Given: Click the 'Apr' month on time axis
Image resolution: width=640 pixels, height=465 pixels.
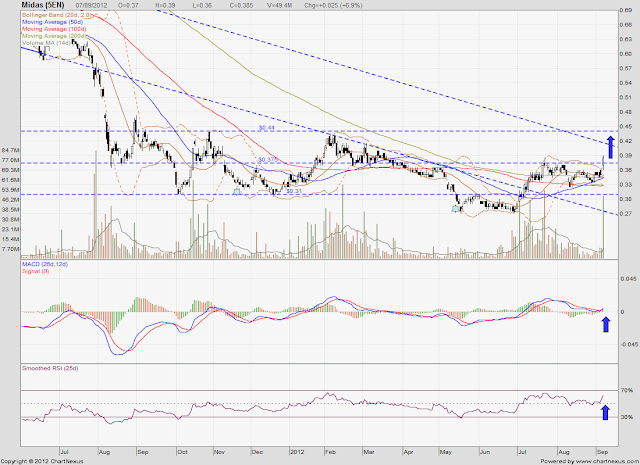Looking at the screenshot, I should (408, 452).
